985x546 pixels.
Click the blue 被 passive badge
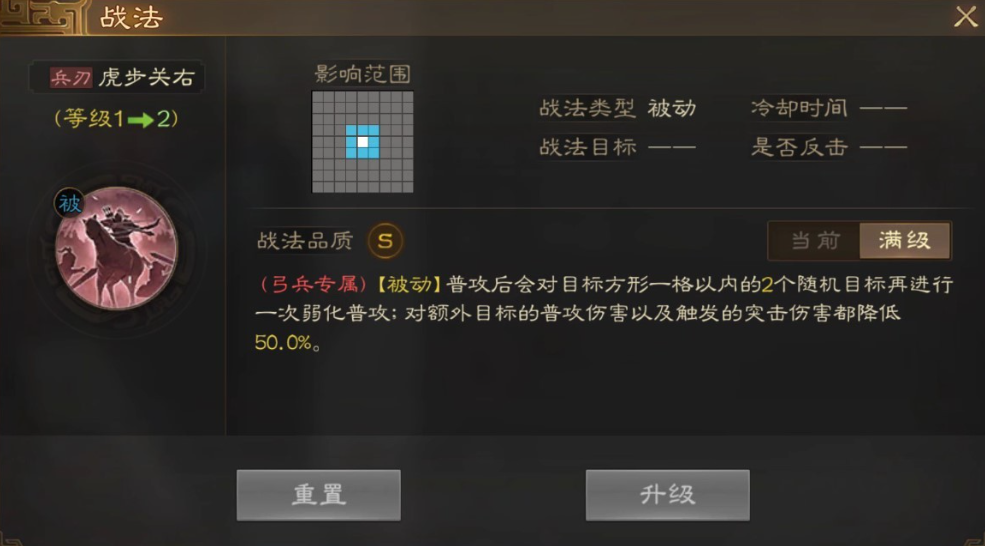(x=69, y=204)
